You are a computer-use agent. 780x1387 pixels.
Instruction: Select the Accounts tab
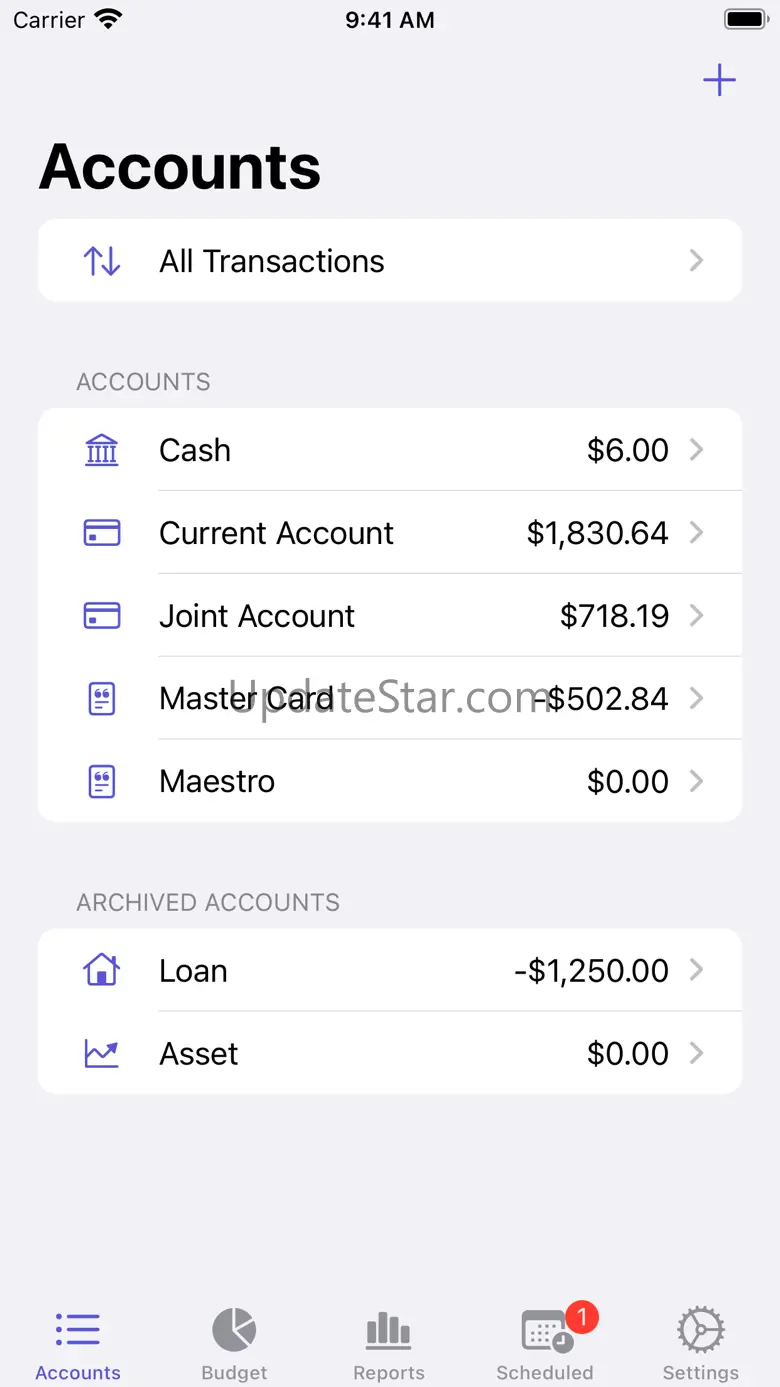click(x=78, y=1343)
